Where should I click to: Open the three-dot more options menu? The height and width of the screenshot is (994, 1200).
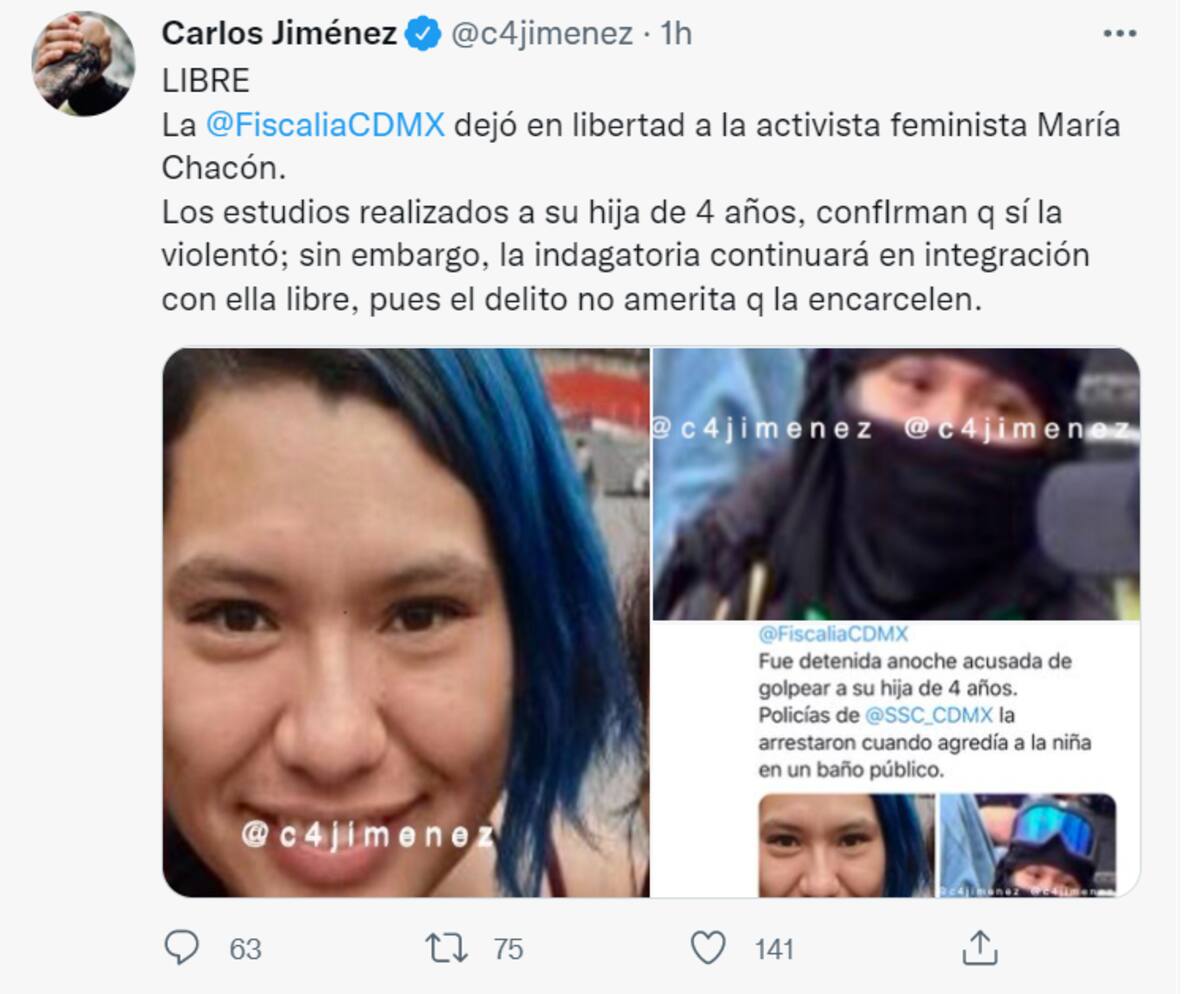click(x=1119, y=34)
